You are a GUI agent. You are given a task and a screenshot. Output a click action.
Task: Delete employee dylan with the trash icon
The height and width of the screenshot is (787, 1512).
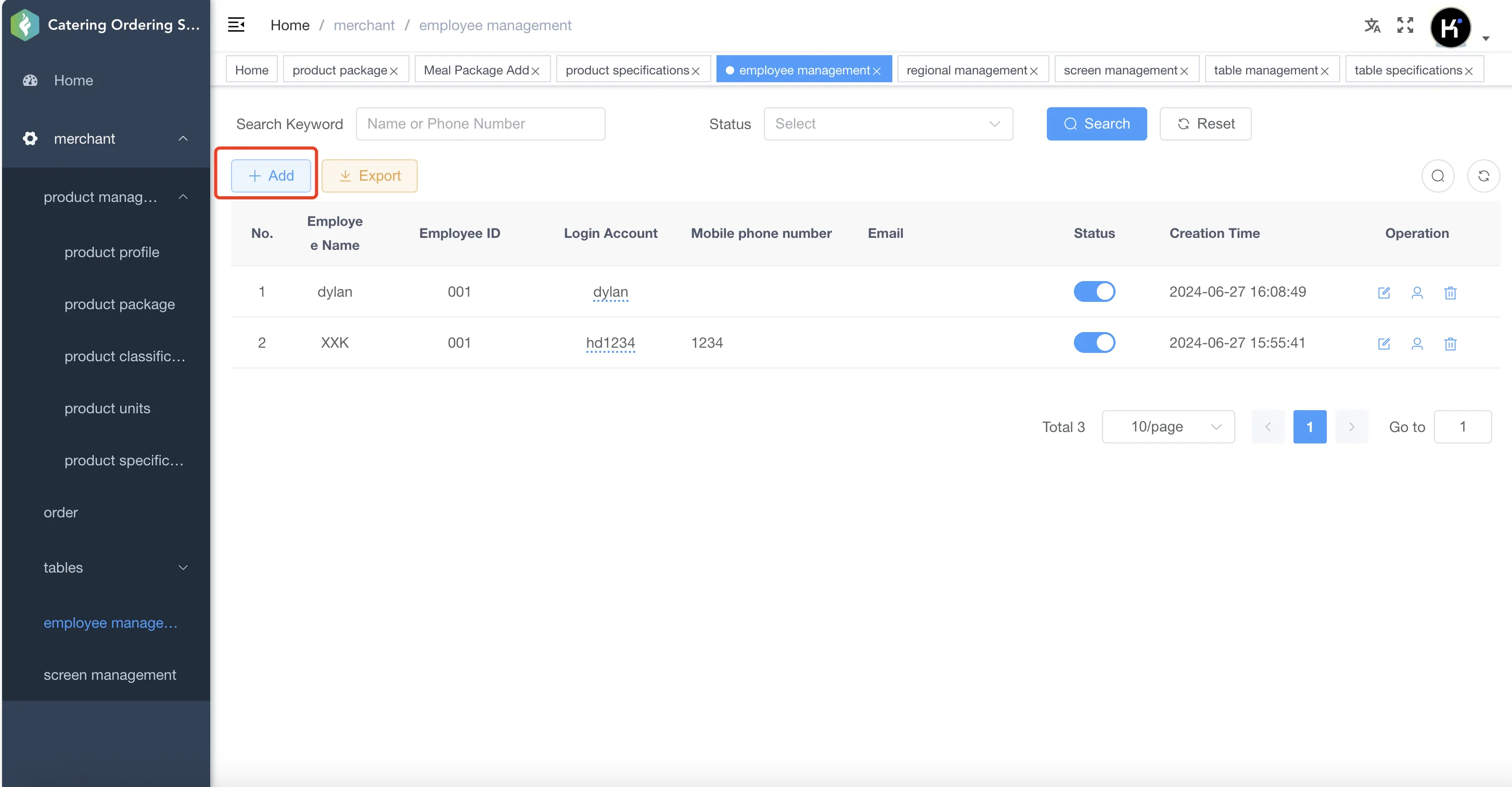(1450, 293)
